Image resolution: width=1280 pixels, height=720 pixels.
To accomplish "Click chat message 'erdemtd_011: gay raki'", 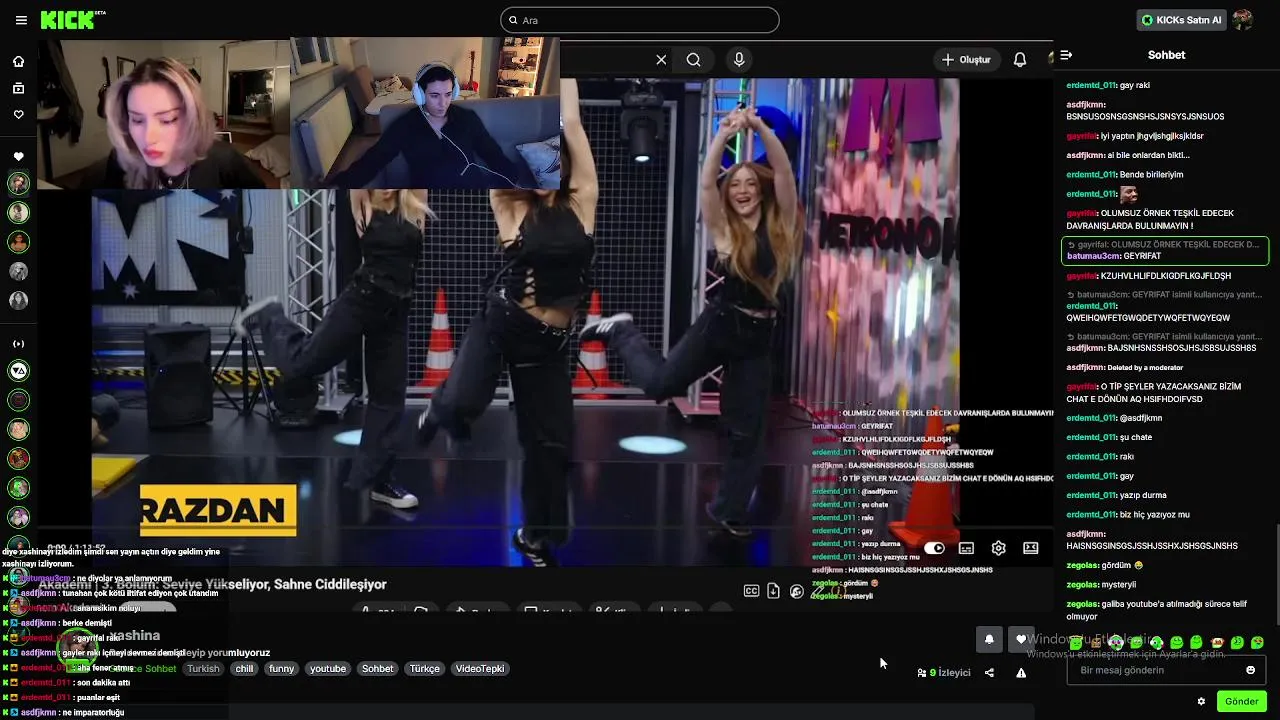I will click(1108, 86).
